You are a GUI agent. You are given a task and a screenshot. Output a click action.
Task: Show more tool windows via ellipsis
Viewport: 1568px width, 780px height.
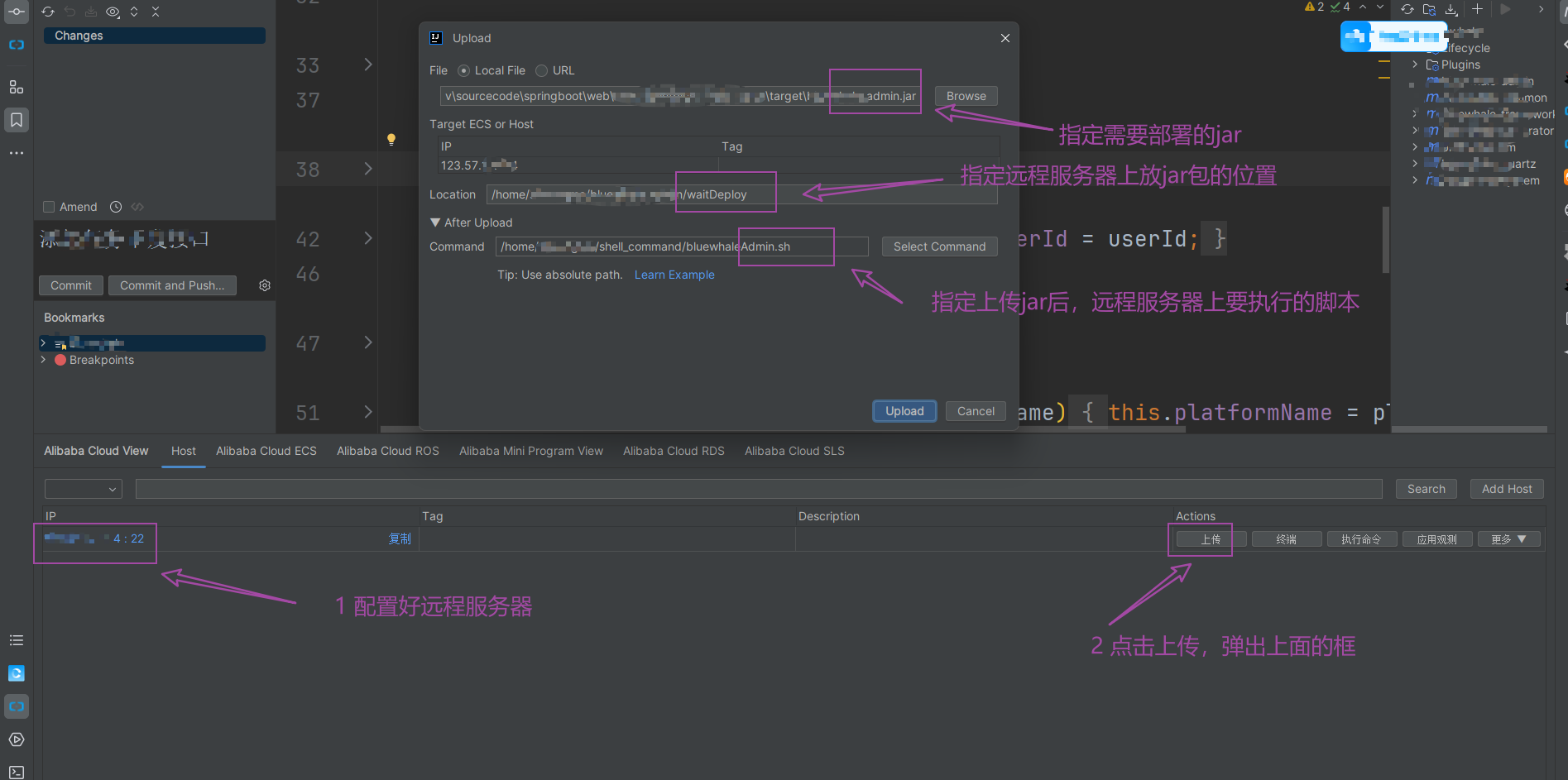tap(17, 153)
